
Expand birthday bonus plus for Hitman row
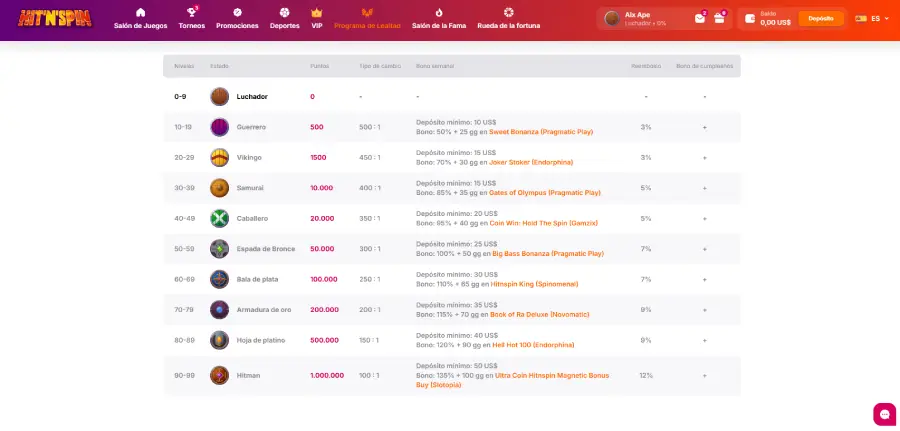704,375
